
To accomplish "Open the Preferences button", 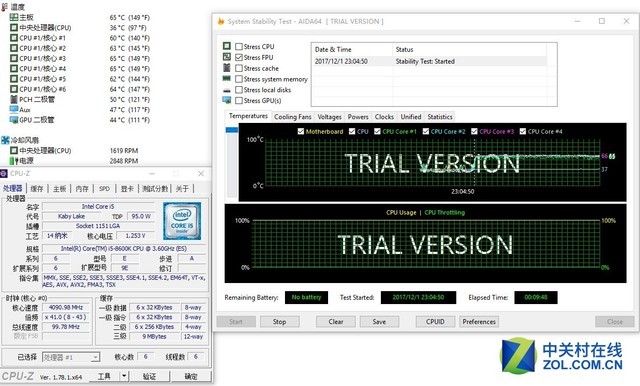I will coord(479,322).
